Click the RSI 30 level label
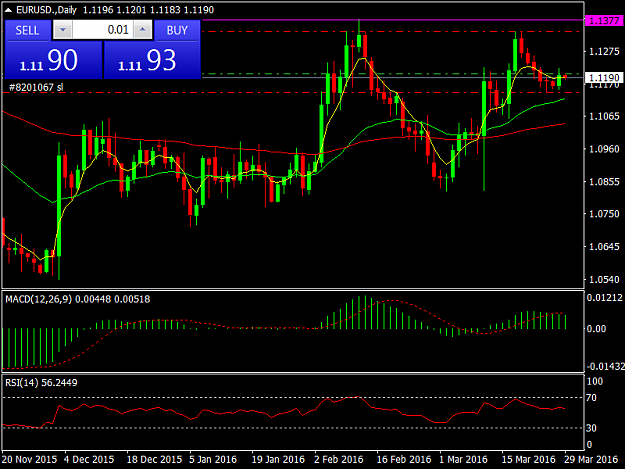The image size is (625, 469). (592, 428)
